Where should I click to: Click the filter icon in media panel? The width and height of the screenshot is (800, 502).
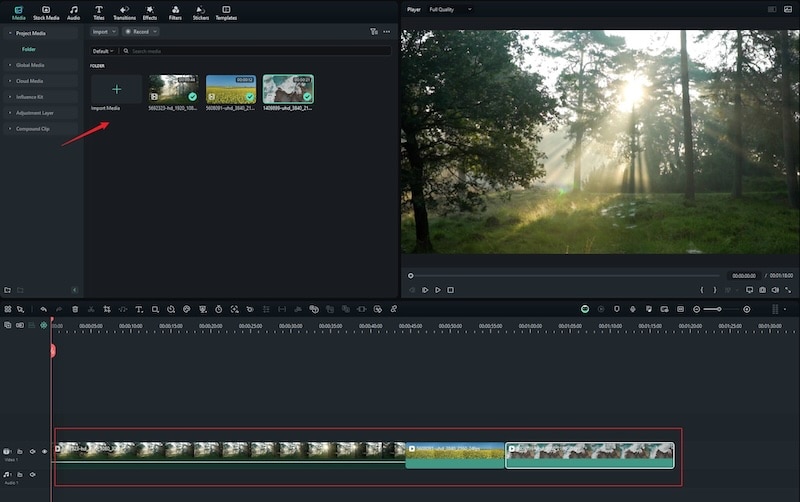(x=374, y=32)
